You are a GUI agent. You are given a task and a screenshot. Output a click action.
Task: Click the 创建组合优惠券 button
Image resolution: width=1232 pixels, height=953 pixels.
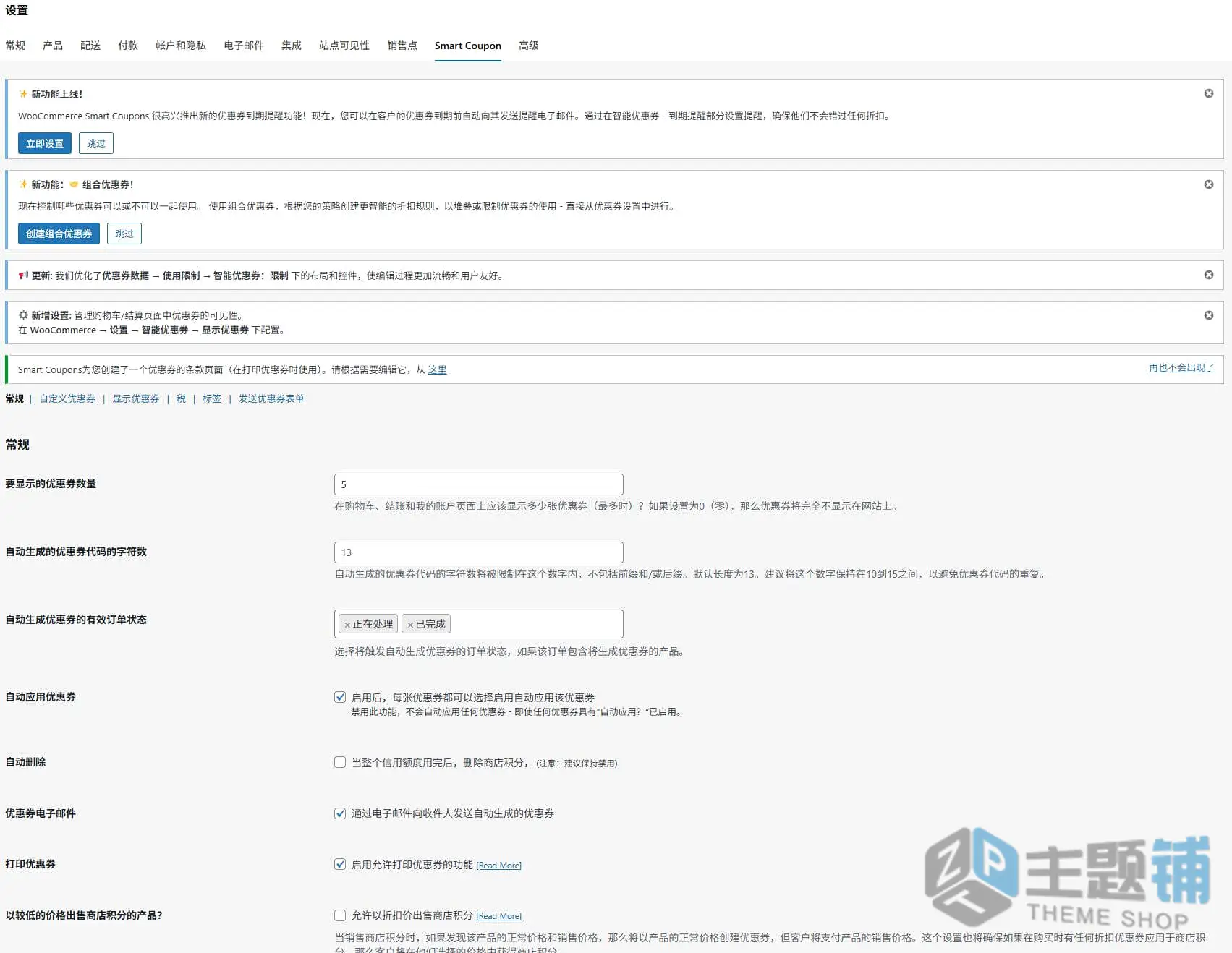pos(59,234)
